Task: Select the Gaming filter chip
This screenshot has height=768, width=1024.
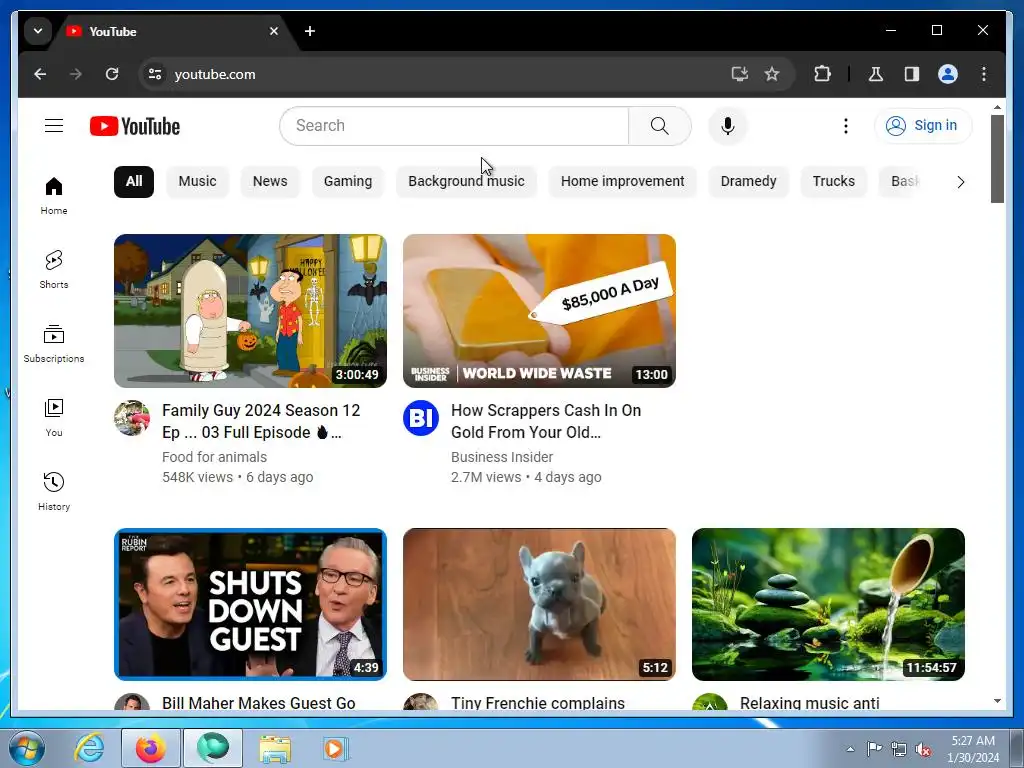Action: click(x=347, y=181)
